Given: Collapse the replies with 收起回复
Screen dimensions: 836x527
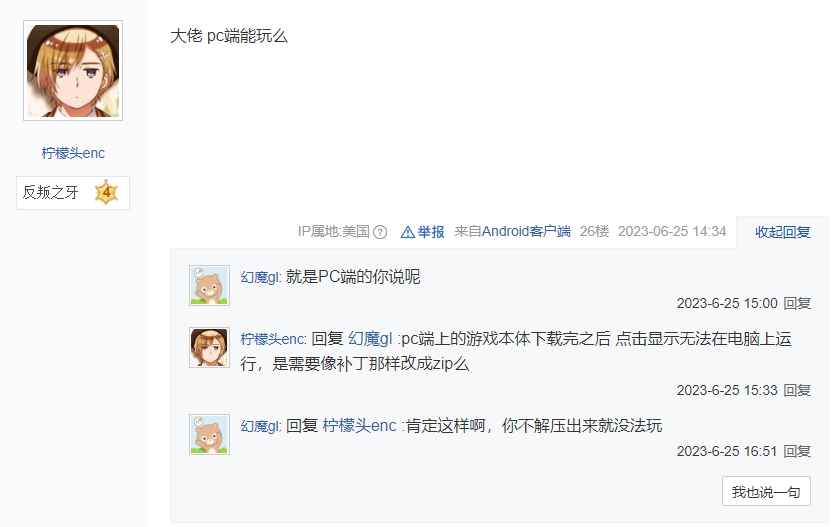Looking at the screenshot, I should point(782,232).
